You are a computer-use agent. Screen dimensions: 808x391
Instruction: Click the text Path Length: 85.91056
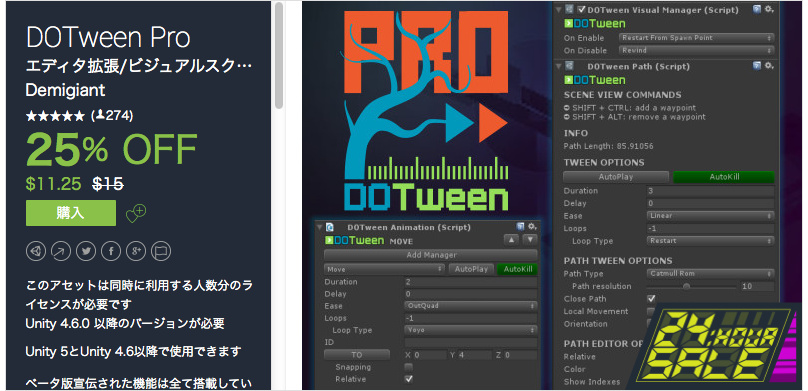(x=608, y=146)
